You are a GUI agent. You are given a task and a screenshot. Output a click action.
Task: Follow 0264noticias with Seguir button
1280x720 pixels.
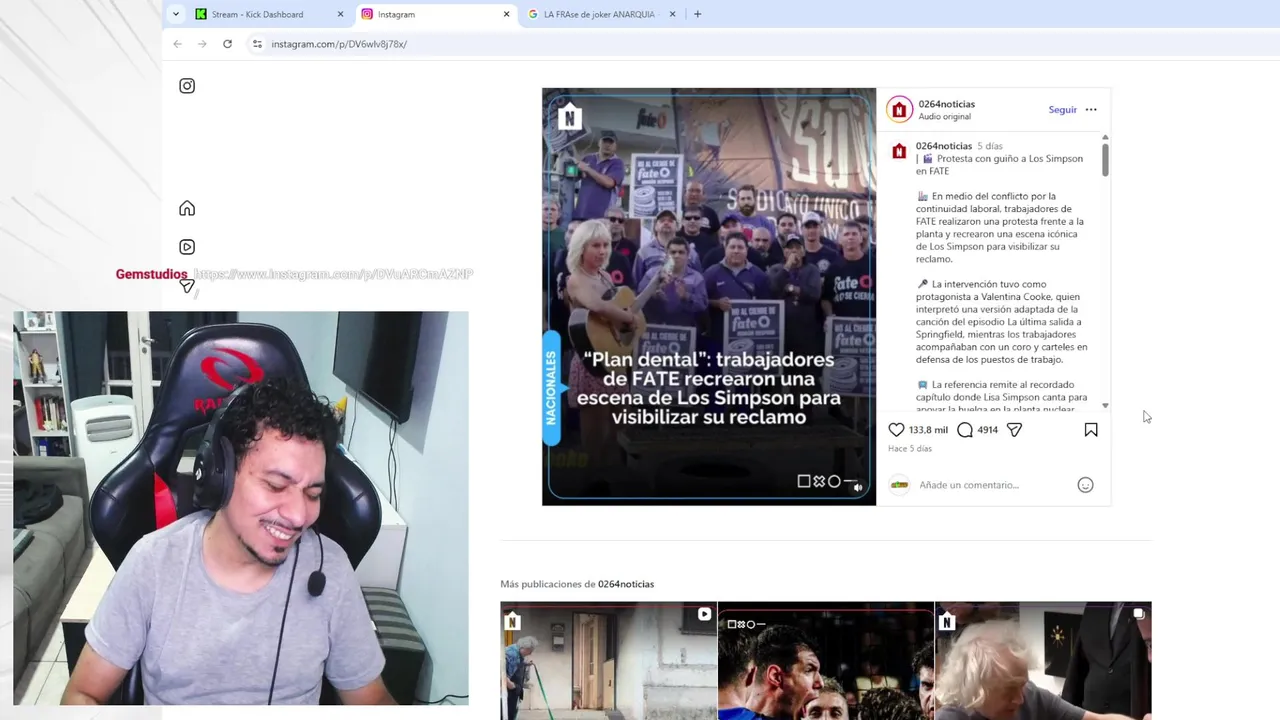pos(1062,110)
